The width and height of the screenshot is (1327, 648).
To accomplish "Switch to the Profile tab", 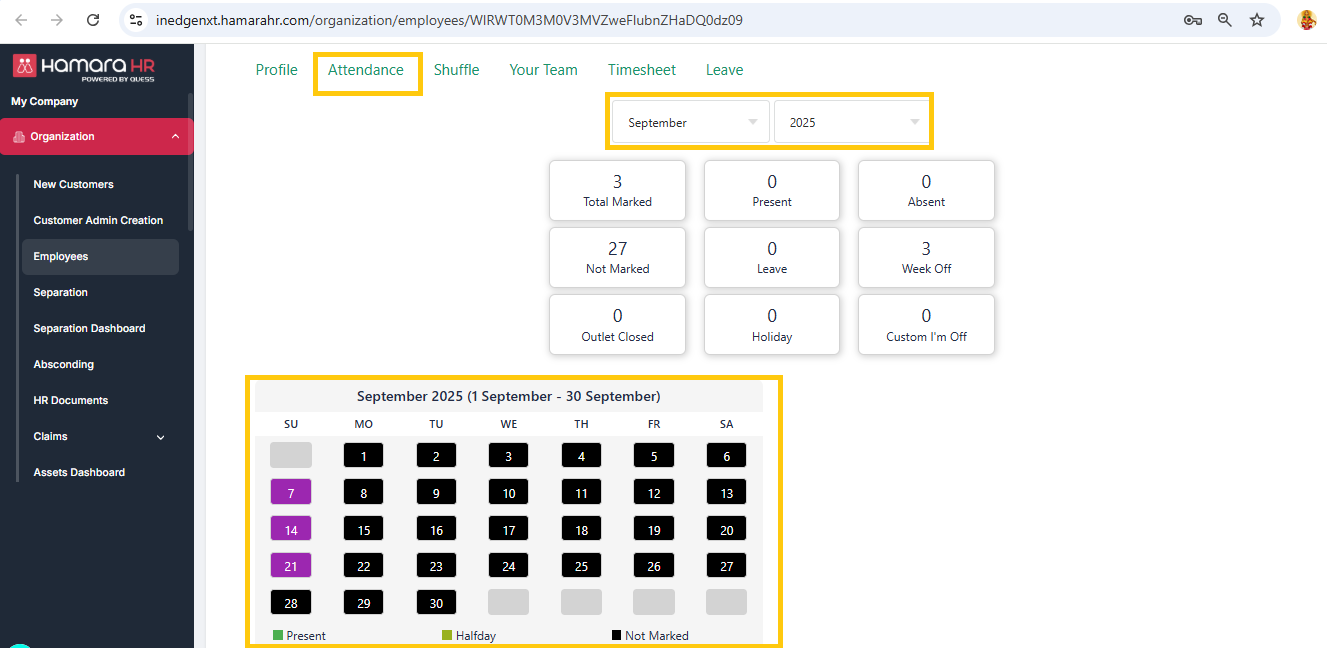I will pos(276,70).
